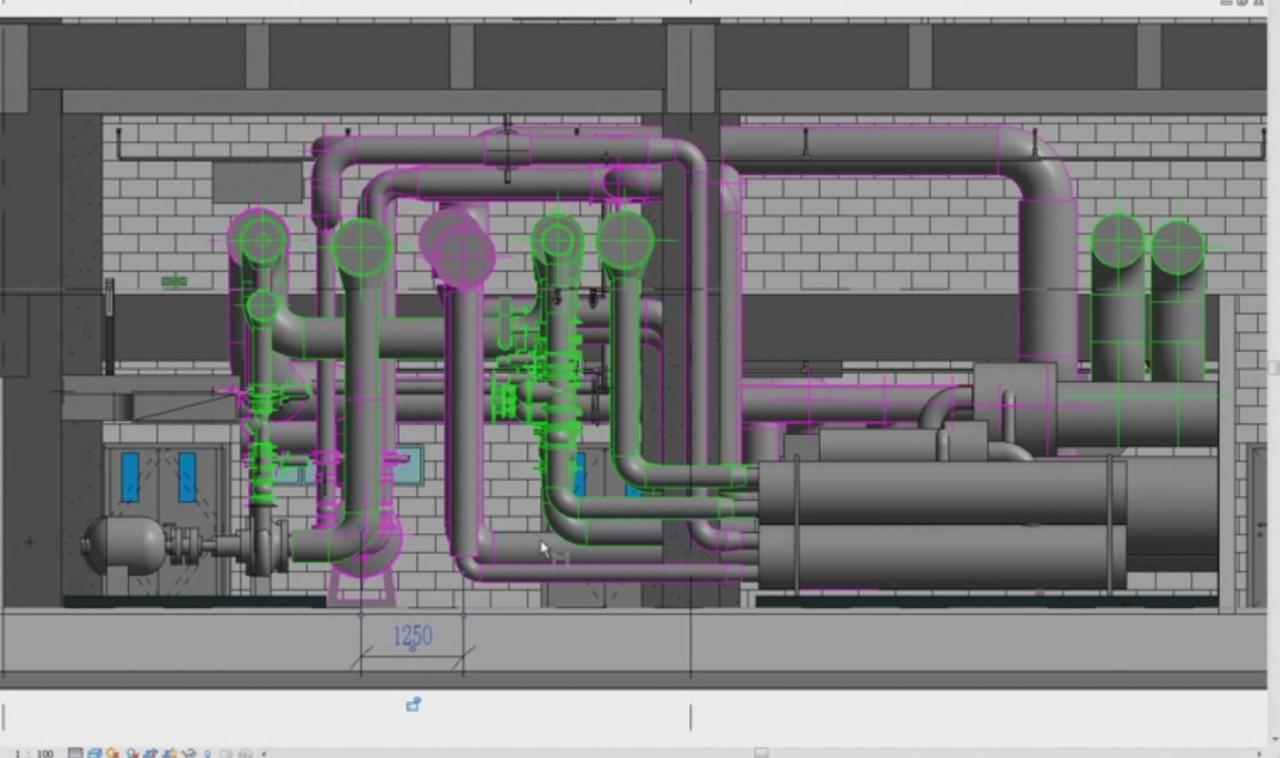Toggle Shadows in the view control bar

tap(132, 753)
